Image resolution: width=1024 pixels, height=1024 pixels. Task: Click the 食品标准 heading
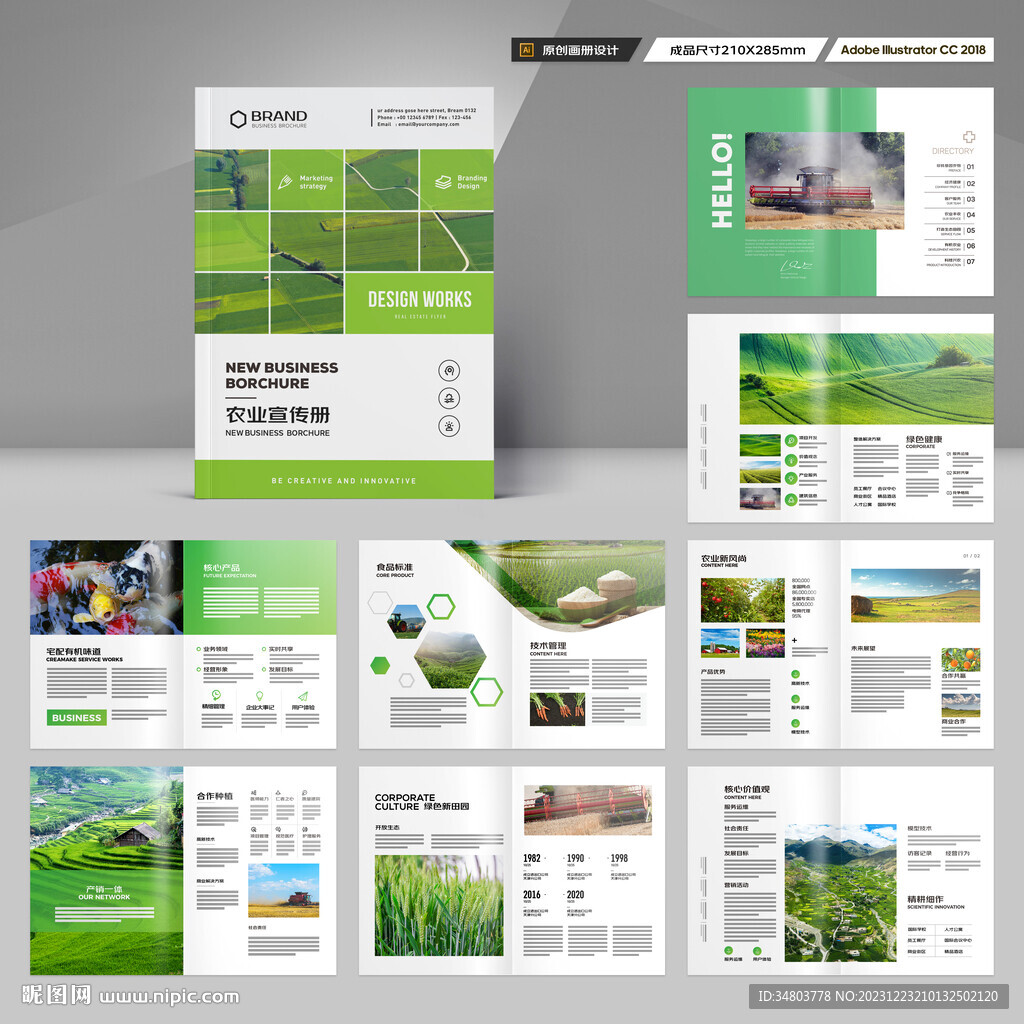click(x=394, y=567)
